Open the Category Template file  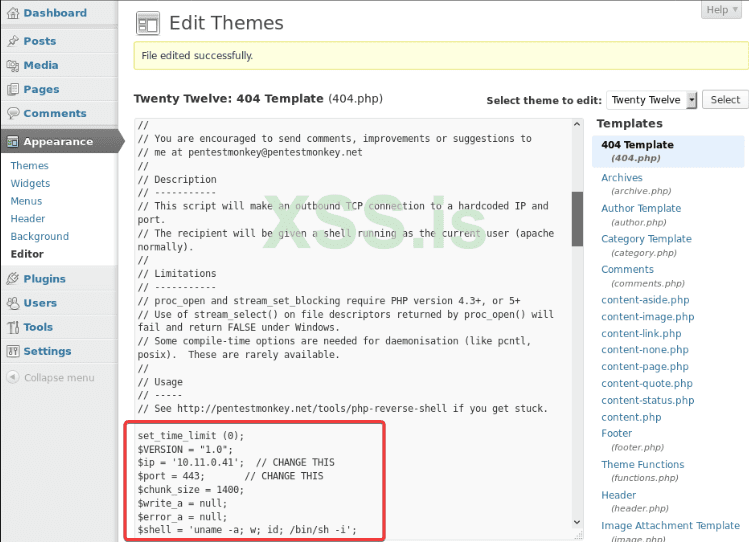646,239
